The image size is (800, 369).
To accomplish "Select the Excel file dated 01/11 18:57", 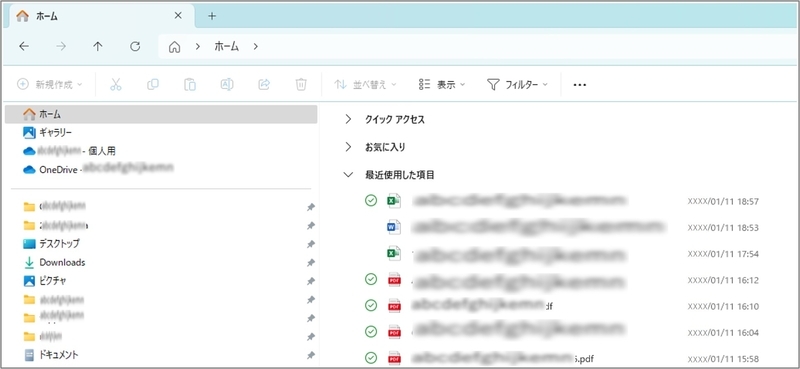I will pos(561,201).
